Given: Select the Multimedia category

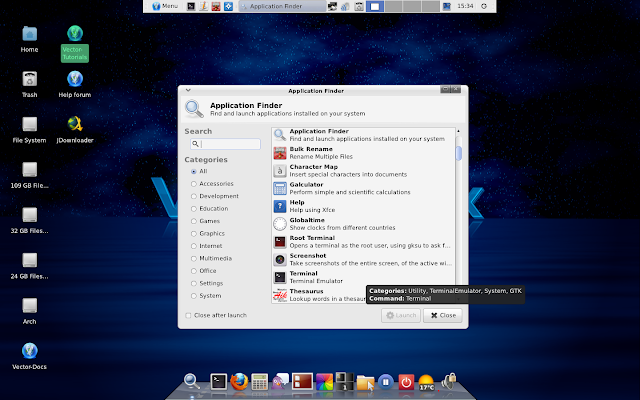Looking at the screenshot, I should tap(211, 258).
